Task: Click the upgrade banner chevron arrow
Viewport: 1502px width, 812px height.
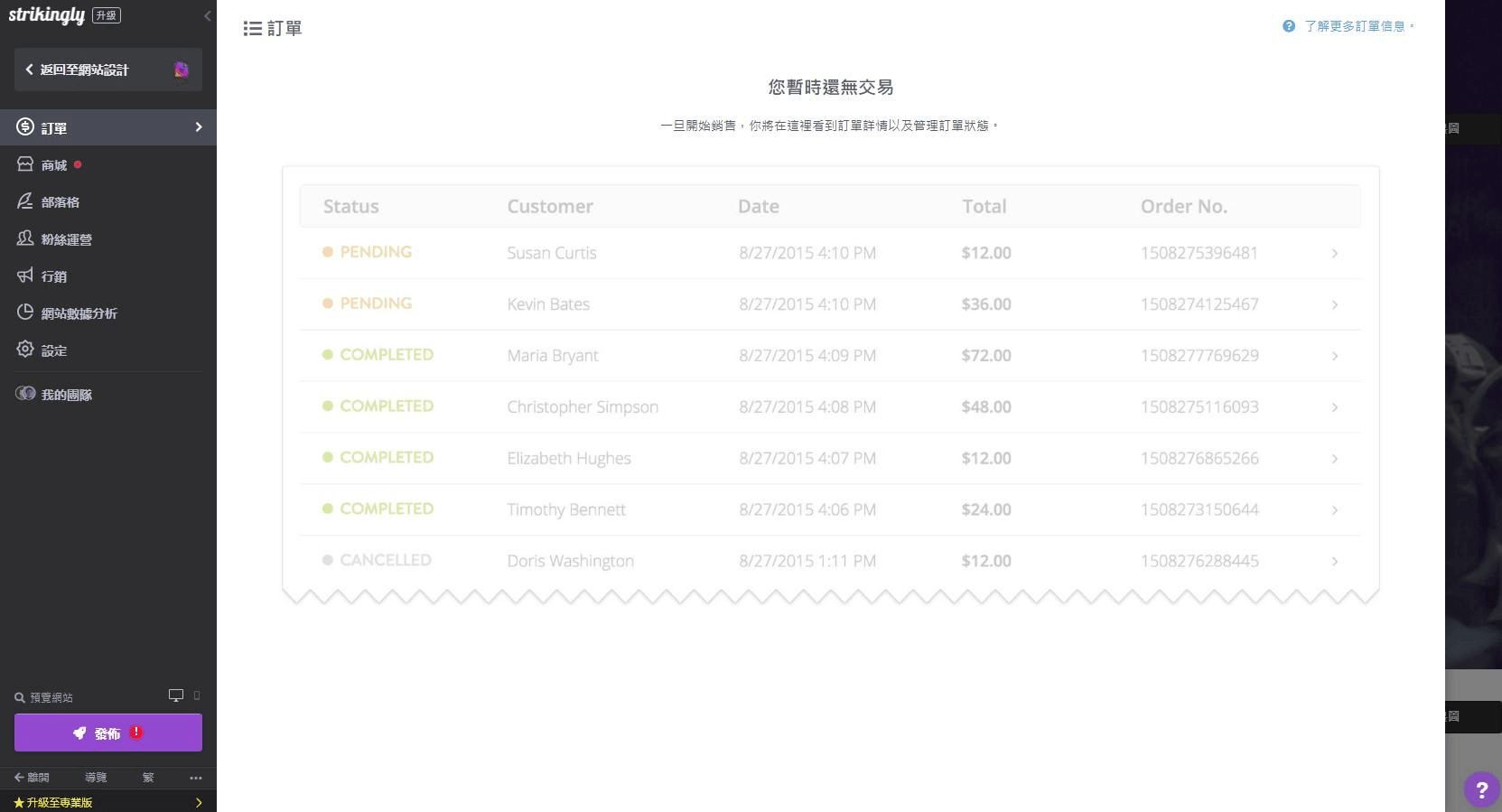Action: click(x=199, y=802)
